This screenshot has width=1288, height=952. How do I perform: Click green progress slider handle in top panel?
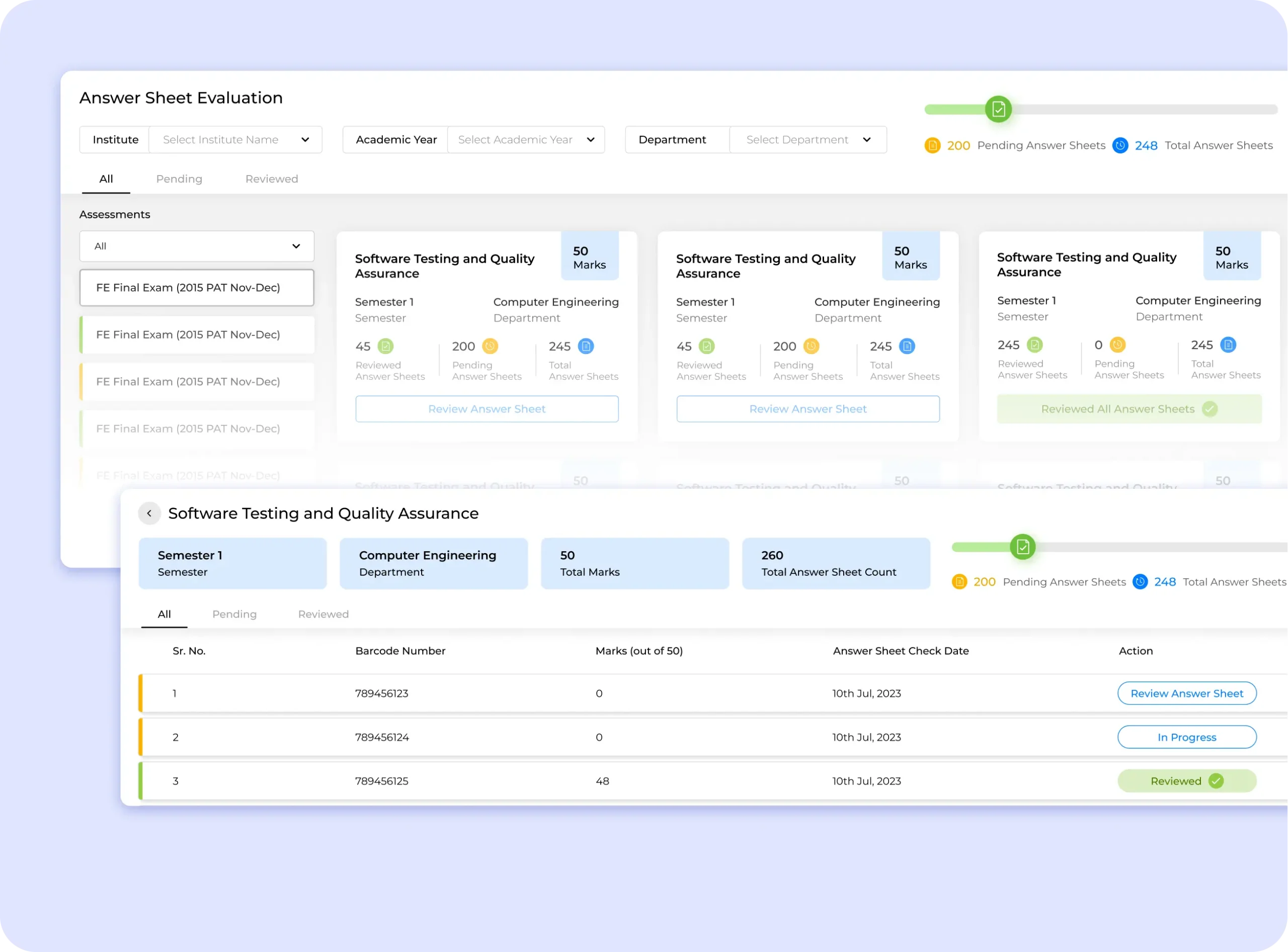pyautogui.click(x=998, y=110)
